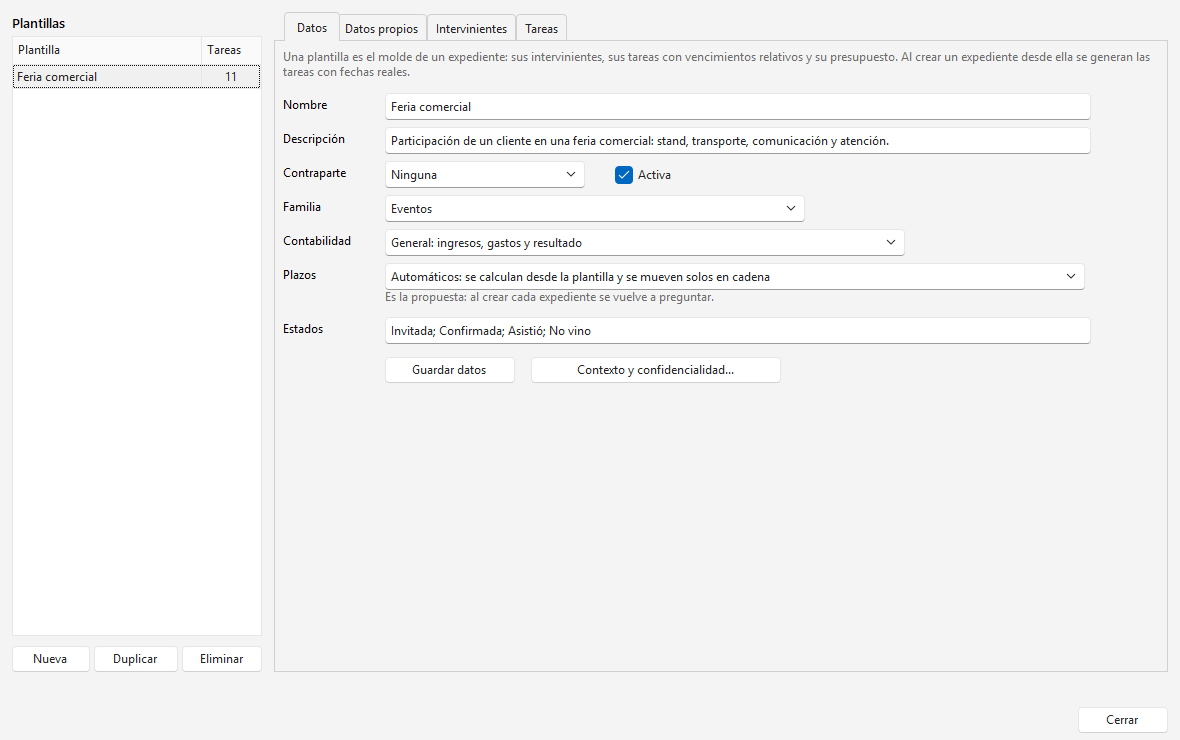Sort by the Tareas column header

click(231, 50)
